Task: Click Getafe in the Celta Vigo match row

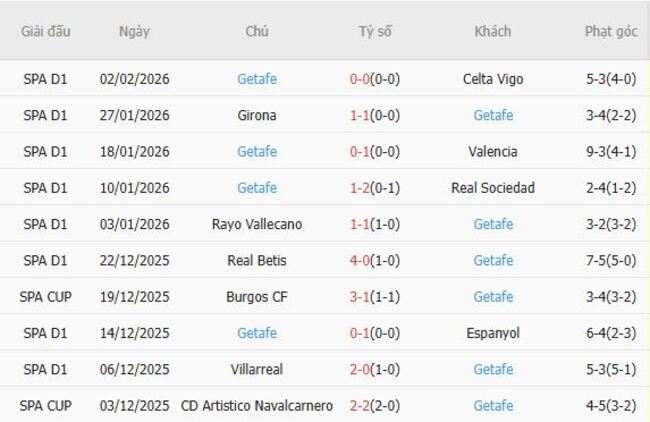Action: 257,79
